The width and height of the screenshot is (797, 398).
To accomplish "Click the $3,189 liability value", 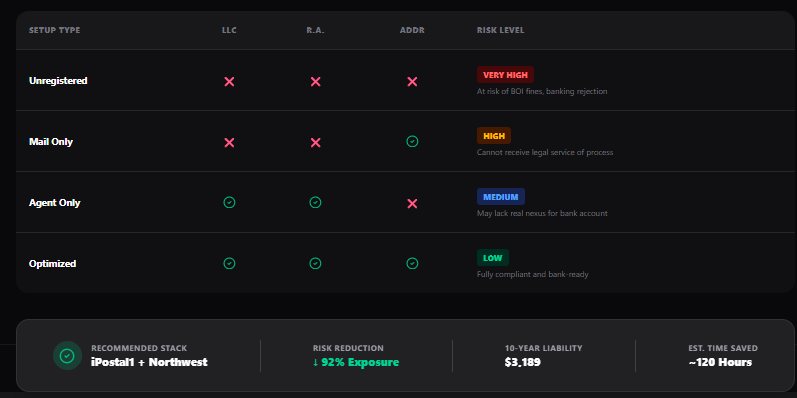I will (x=523, y=362).
